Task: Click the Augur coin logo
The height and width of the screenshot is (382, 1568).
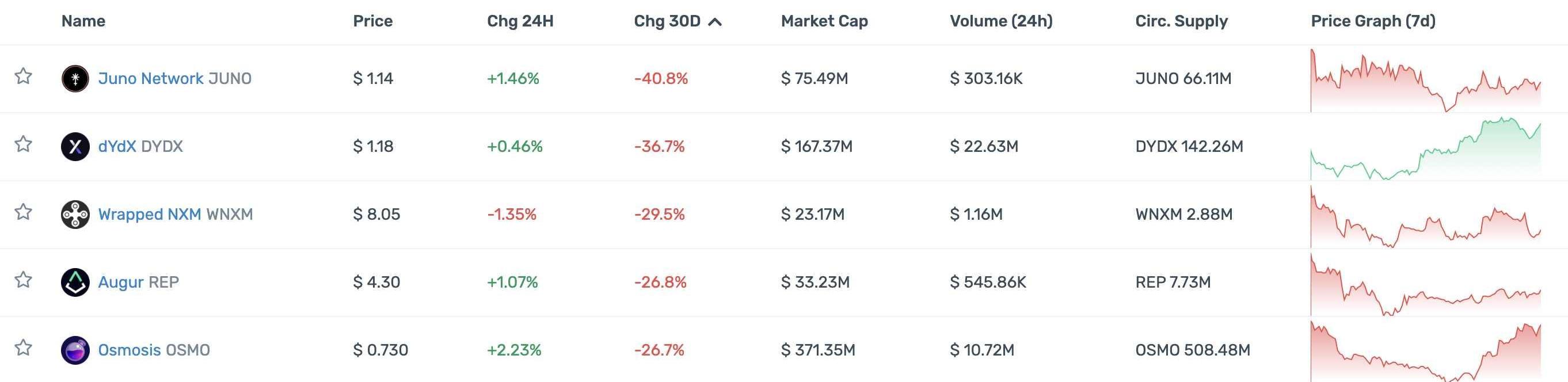Action: point(75,282)
